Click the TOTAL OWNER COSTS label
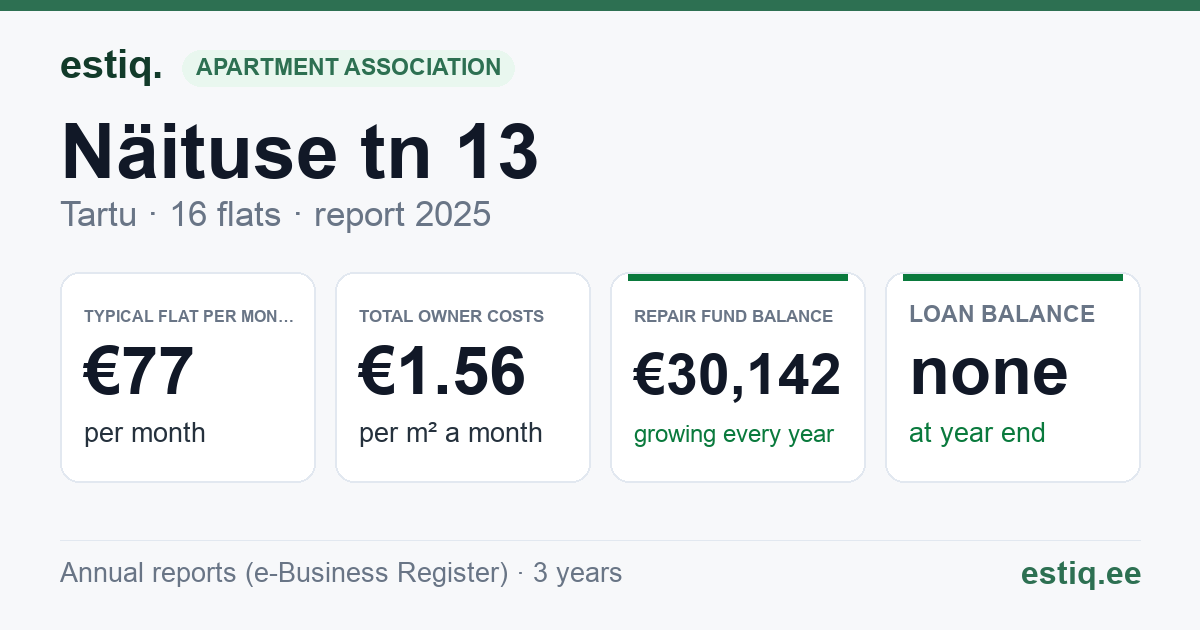 pos(451,316)
